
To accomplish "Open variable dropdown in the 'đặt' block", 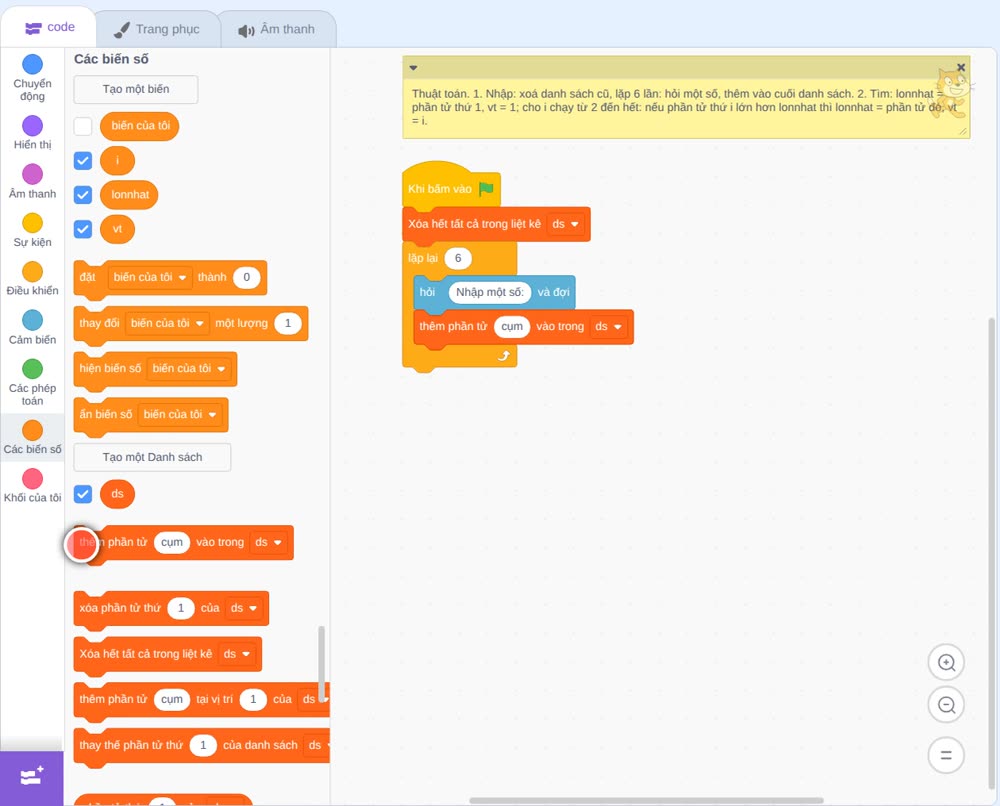I will click(x=150, y=277).
